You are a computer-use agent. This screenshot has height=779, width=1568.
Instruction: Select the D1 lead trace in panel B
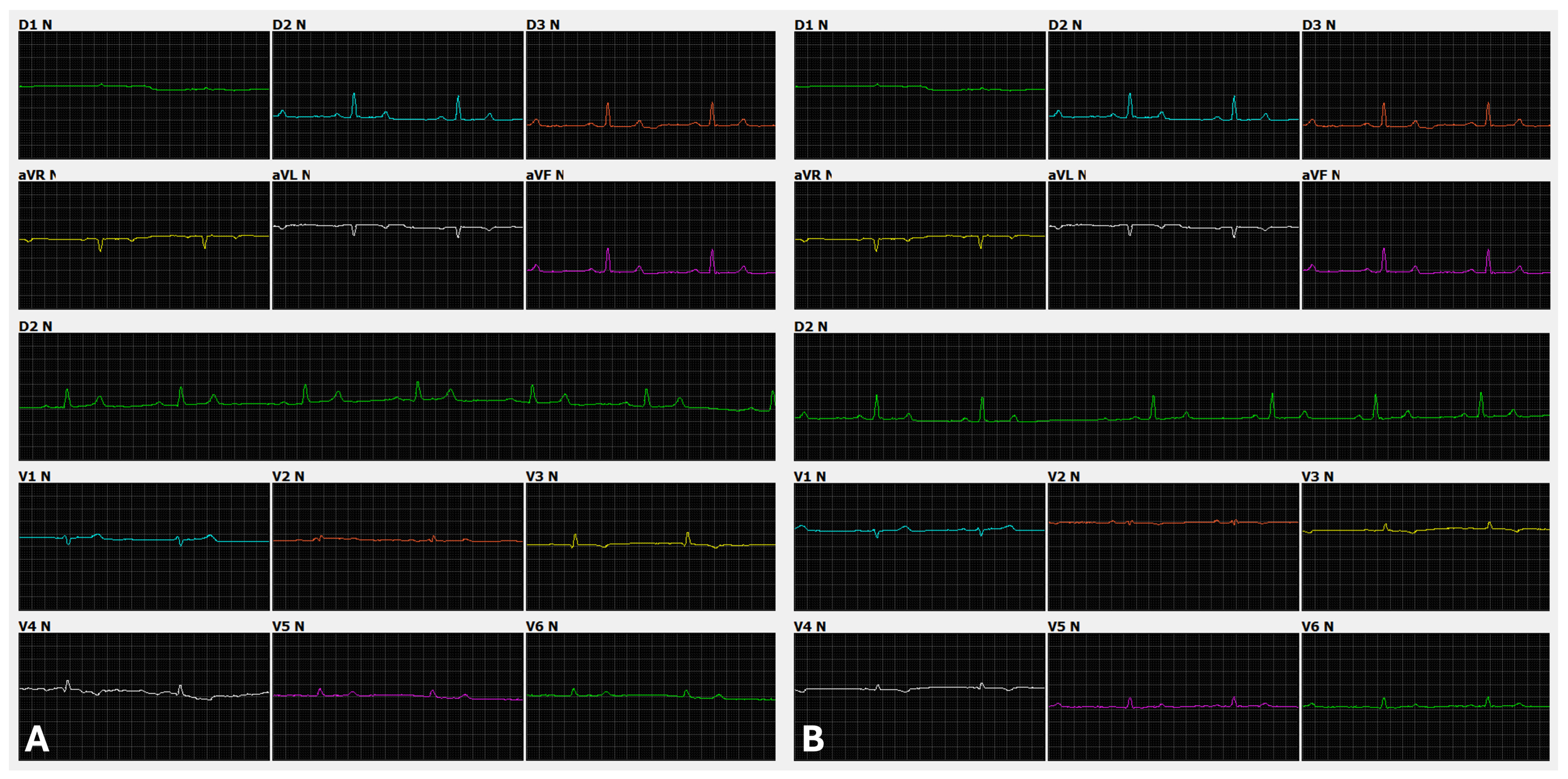(919, 96)
